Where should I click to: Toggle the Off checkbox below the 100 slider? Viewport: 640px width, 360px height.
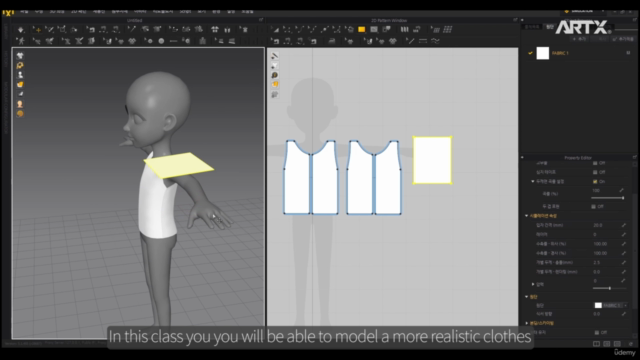[593, 207]
